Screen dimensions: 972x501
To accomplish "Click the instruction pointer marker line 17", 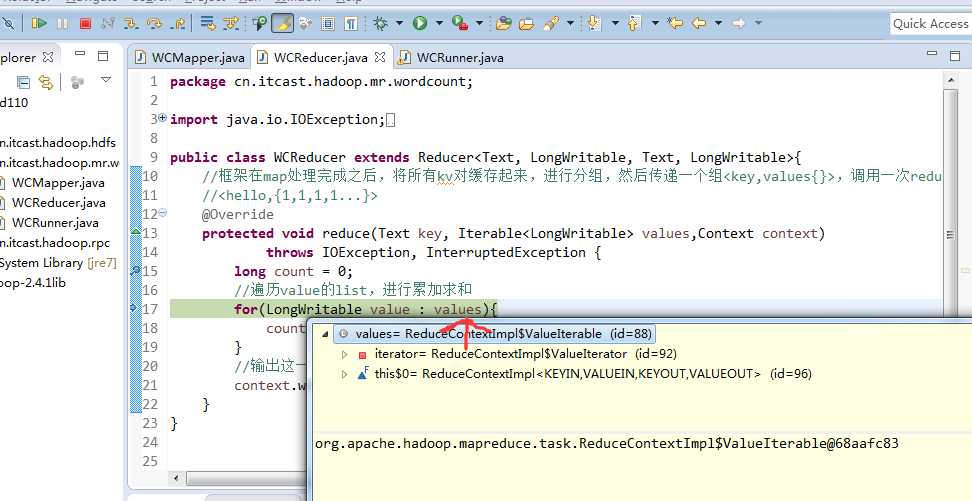I will [x=133, y=308].
